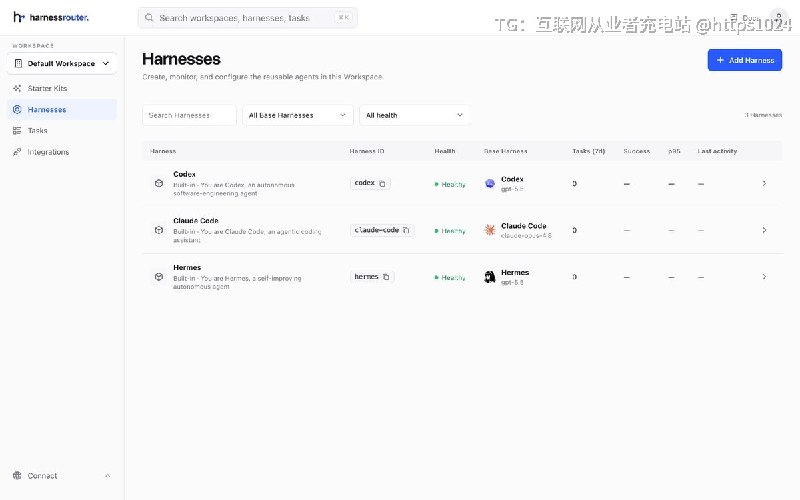The width and height of the screenshot is (800, 500).
Task: Click the claude-code ID badge
Action: click(382, 230)
